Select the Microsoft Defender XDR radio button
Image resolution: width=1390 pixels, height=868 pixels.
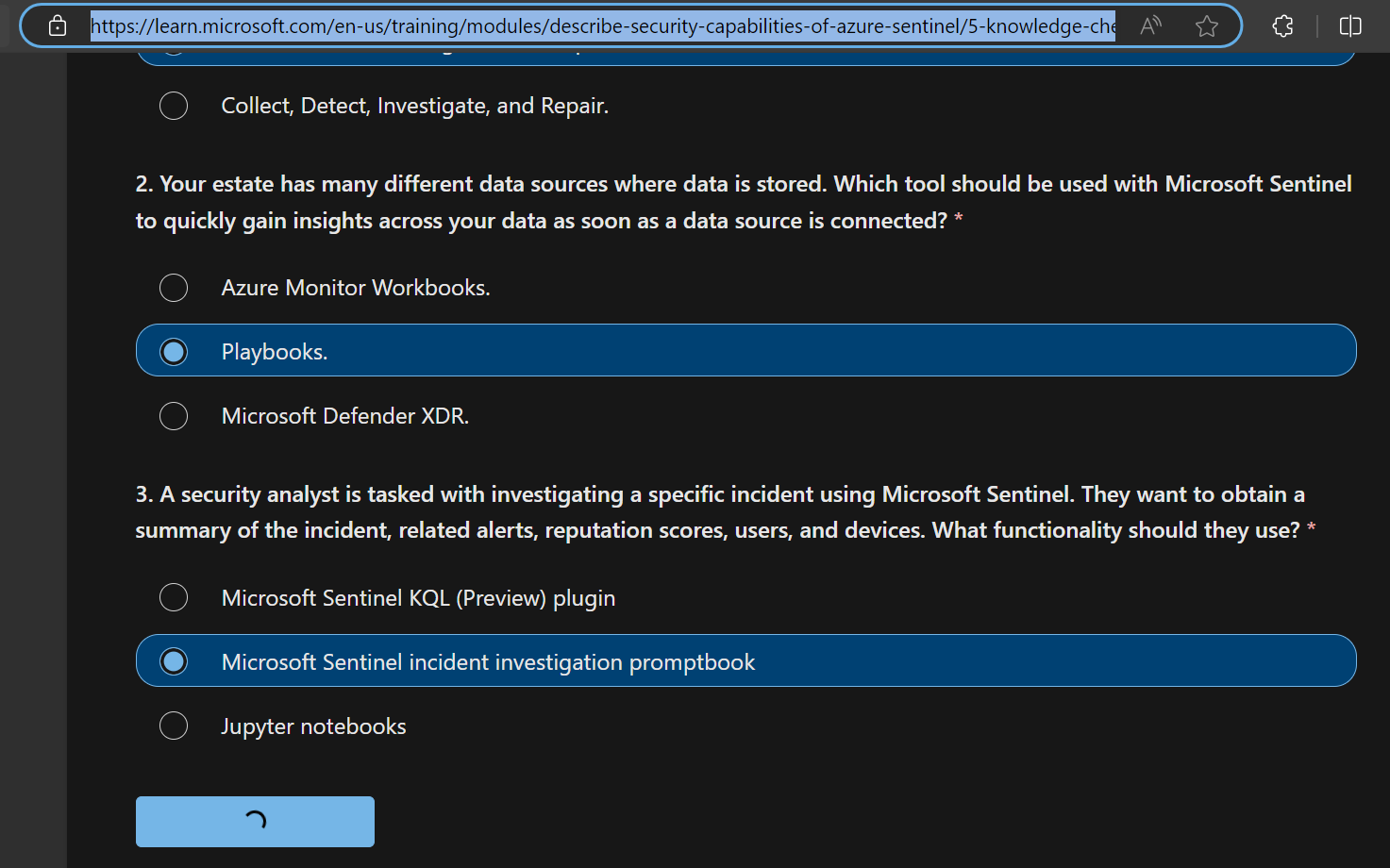(174, 415)
